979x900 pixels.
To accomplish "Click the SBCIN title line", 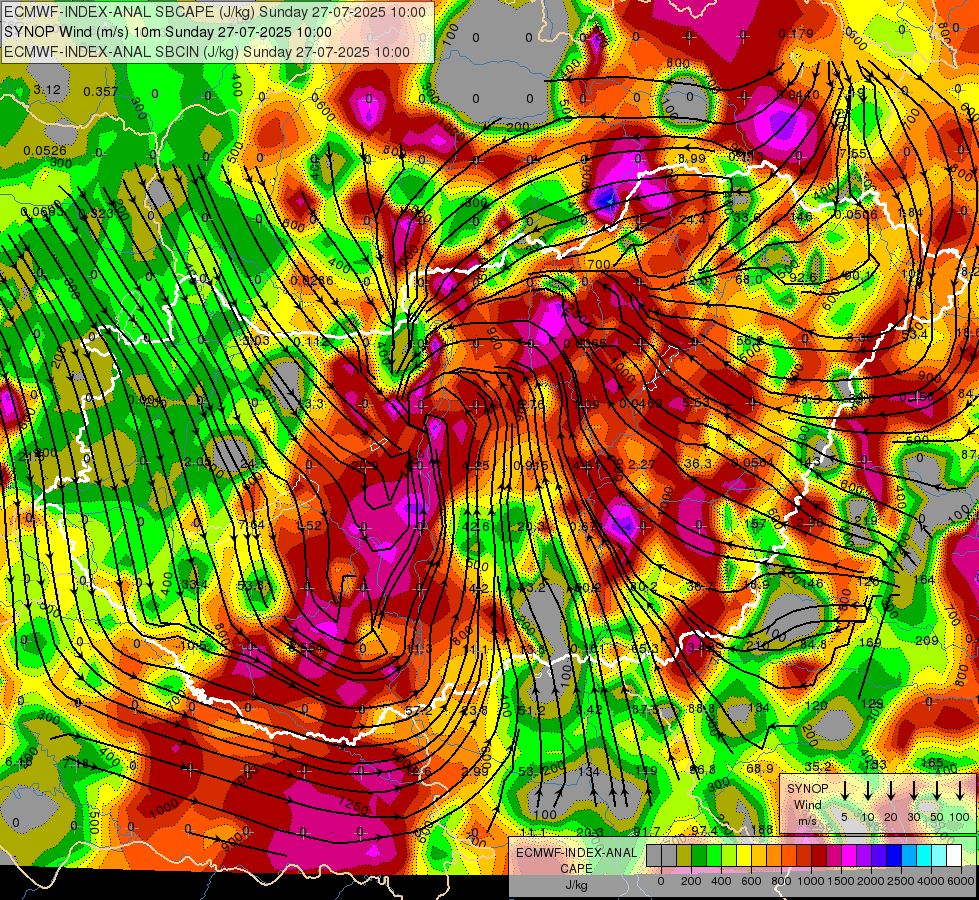I will pos(207,52).
